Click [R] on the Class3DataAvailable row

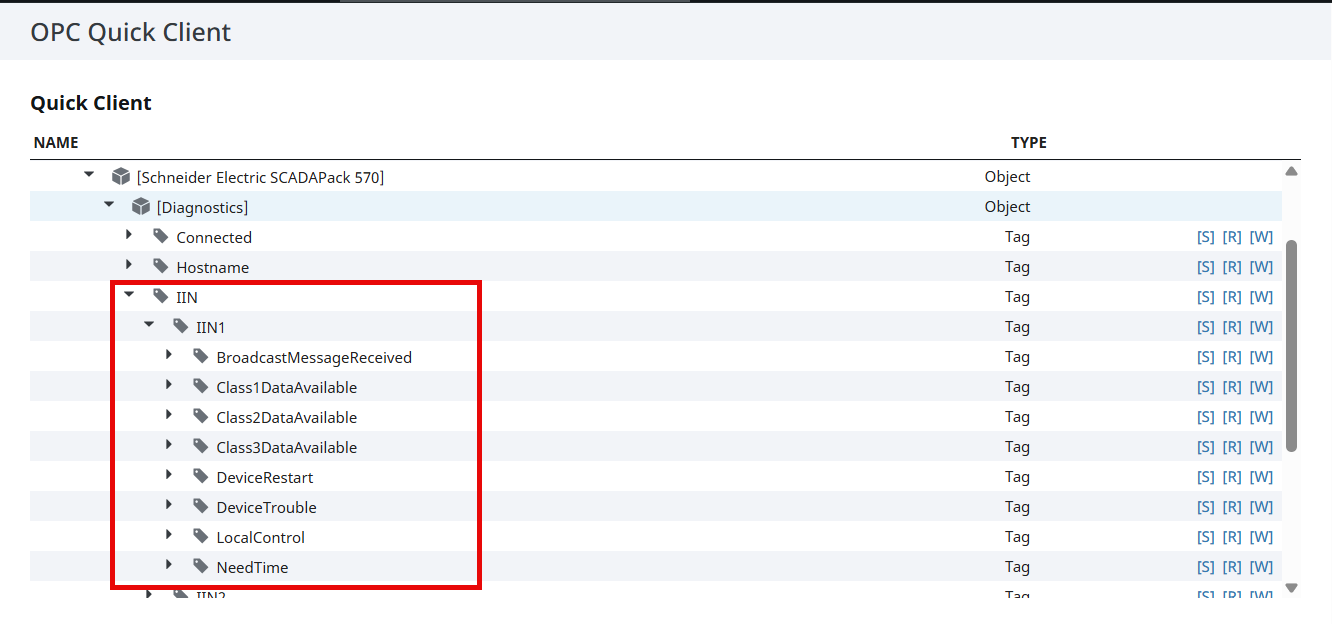tap(1232, 447)
